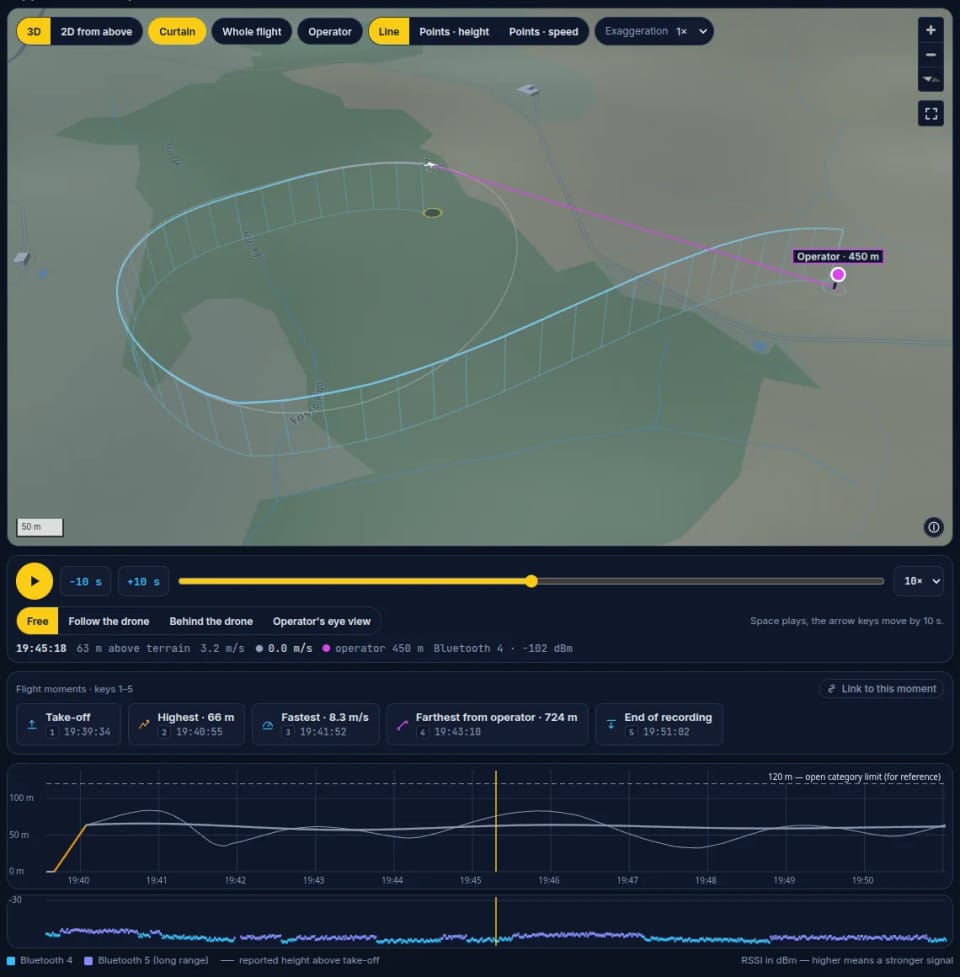Click the 'Flight moments · keys 1–5' heading
This screenshot has width=960, height=977.
point(74,689)
